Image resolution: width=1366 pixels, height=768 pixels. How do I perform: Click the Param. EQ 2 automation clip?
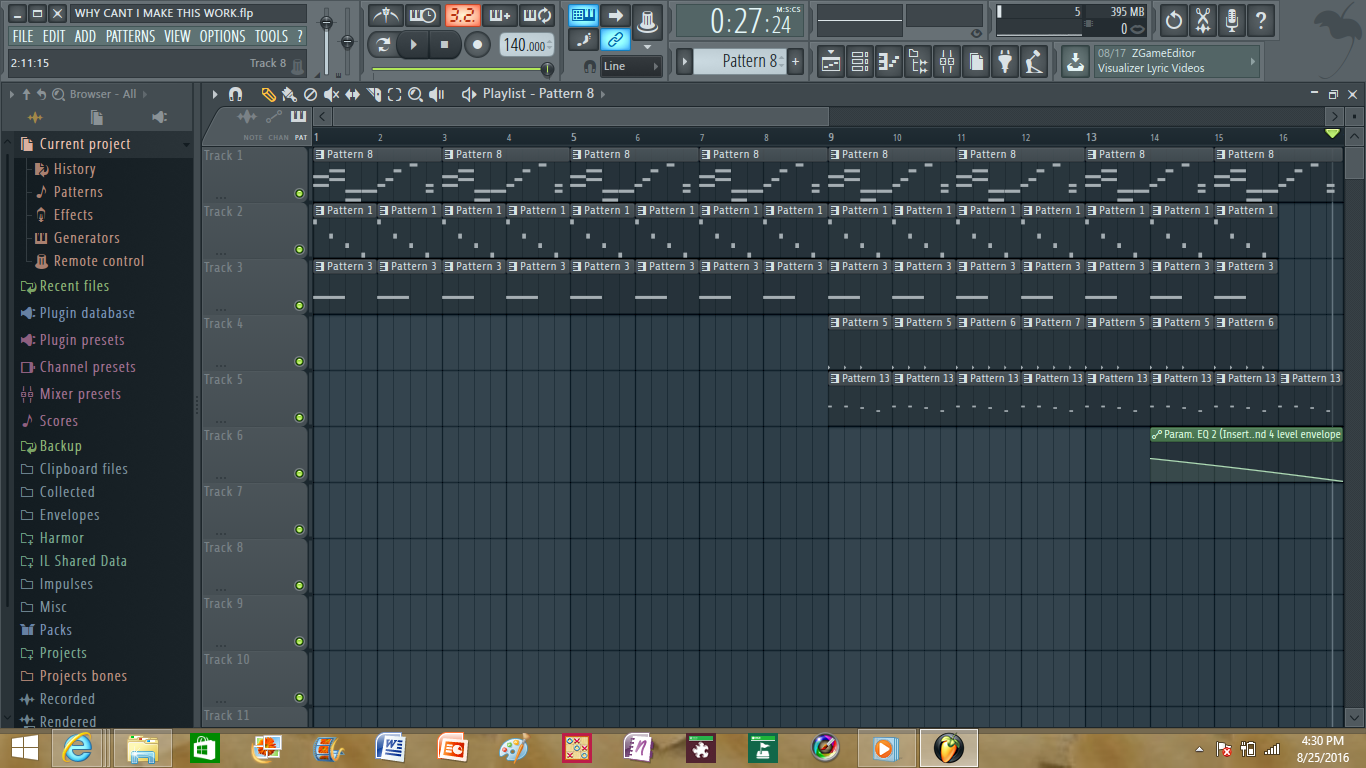(x=1246, y=455)
